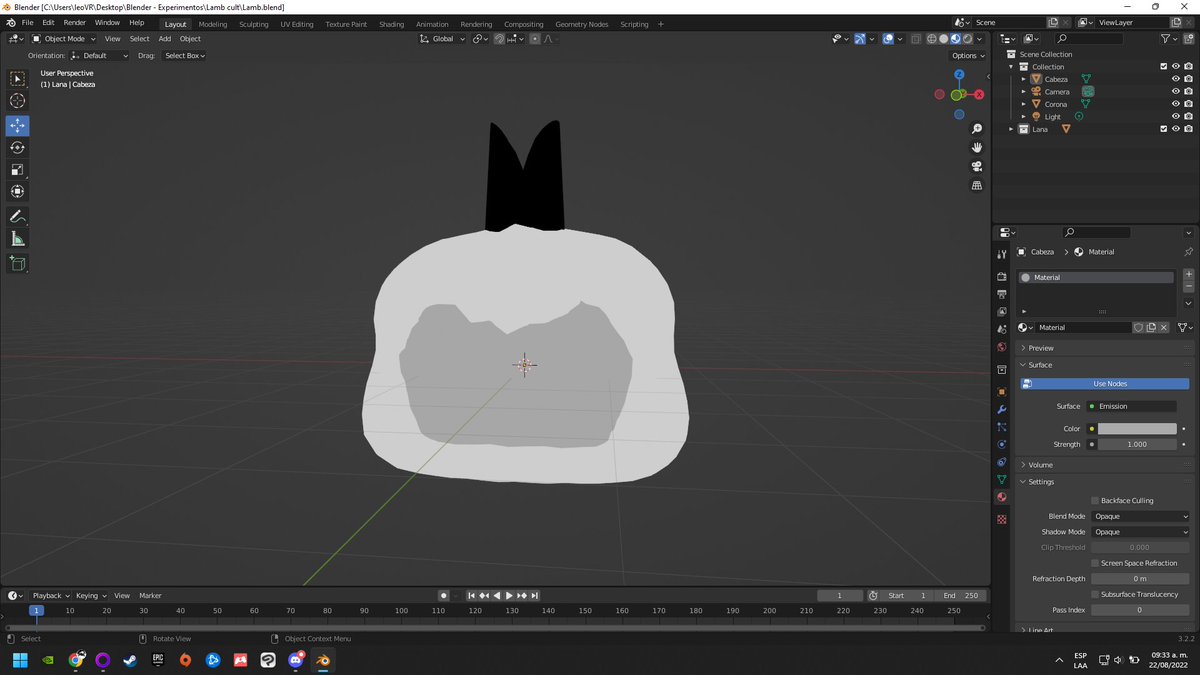The width and height of the screenshot is (1200, 675).
Task: Select the Annotate tool
Action: click(x=17, y=217)
